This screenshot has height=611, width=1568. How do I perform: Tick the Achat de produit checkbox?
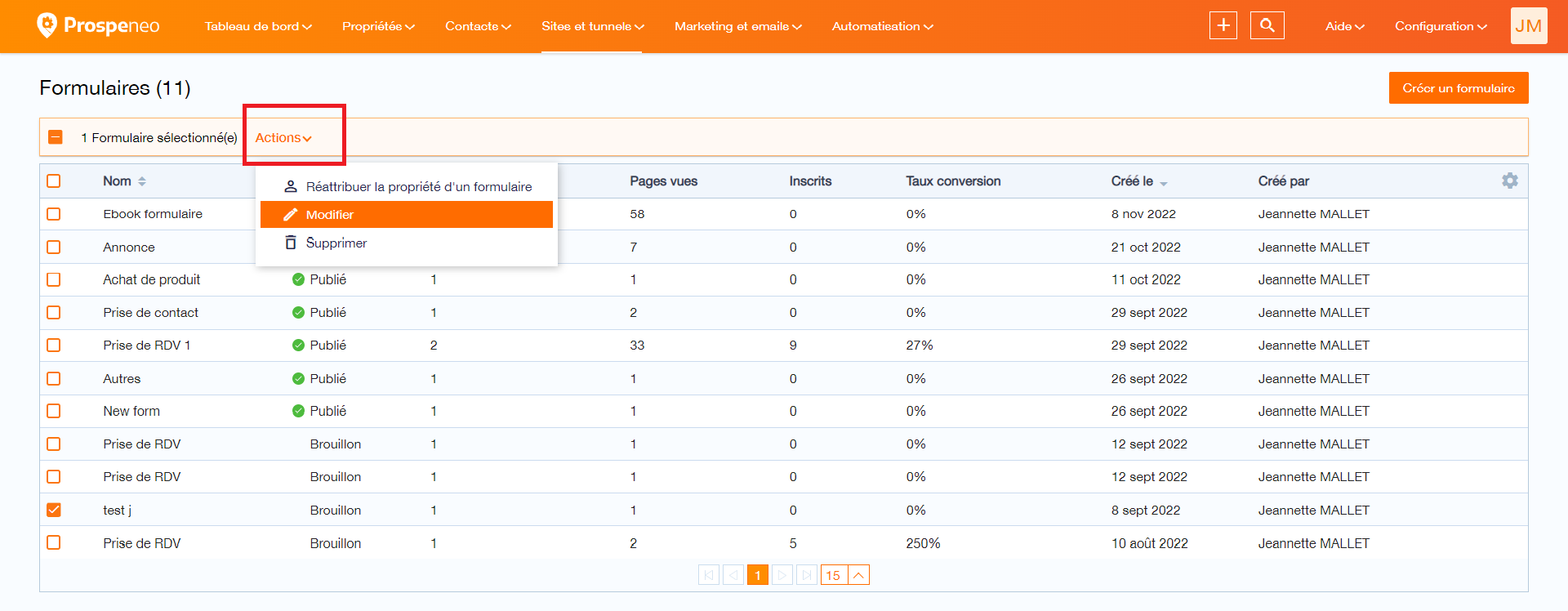(x=54, y=279)
